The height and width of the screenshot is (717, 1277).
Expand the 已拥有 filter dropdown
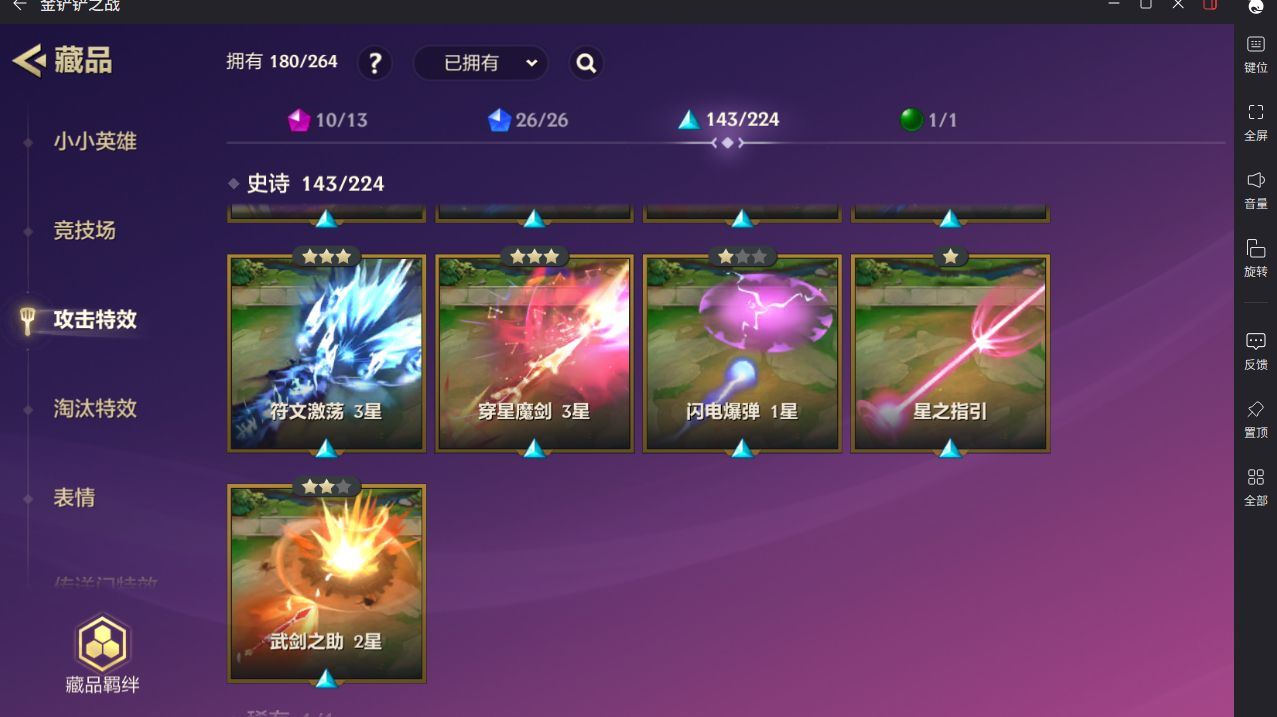(481, 63)
